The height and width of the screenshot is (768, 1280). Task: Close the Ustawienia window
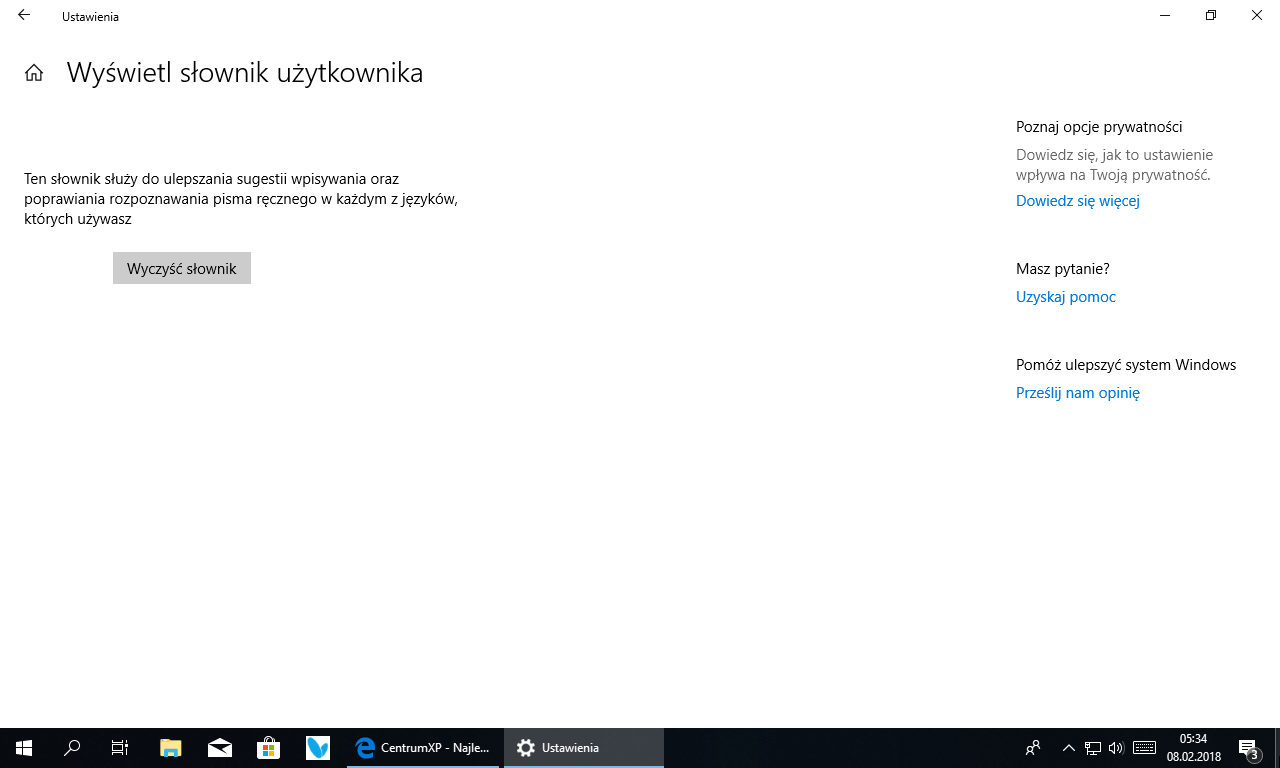(1257, 15)
